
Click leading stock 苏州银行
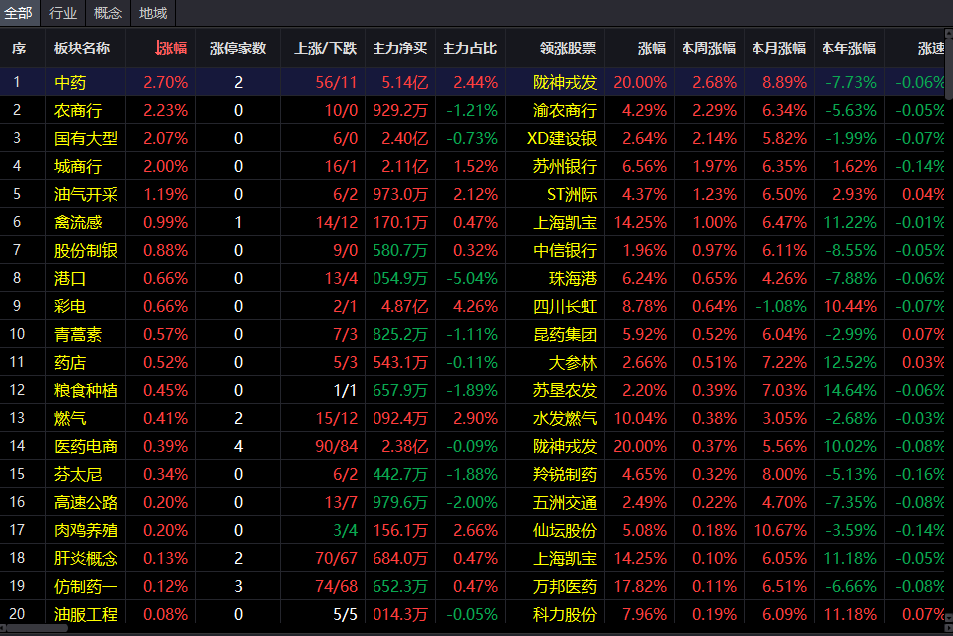coord(565,167)
